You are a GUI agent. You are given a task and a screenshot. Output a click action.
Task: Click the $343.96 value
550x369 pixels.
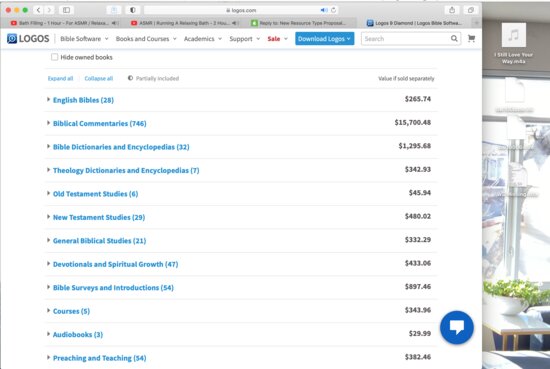click(x=418, y=310)
